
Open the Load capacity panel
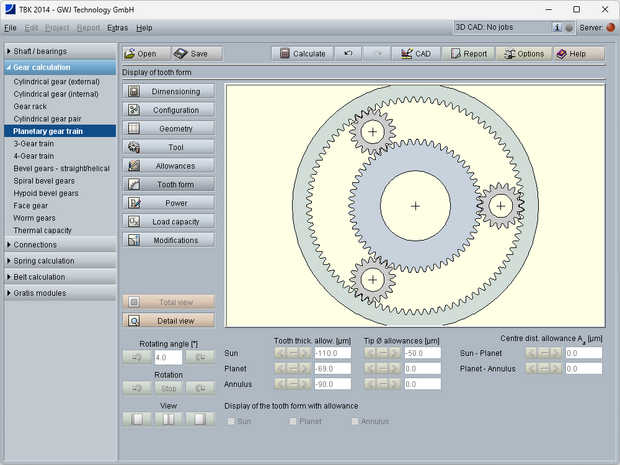click(x=169, y=222)
